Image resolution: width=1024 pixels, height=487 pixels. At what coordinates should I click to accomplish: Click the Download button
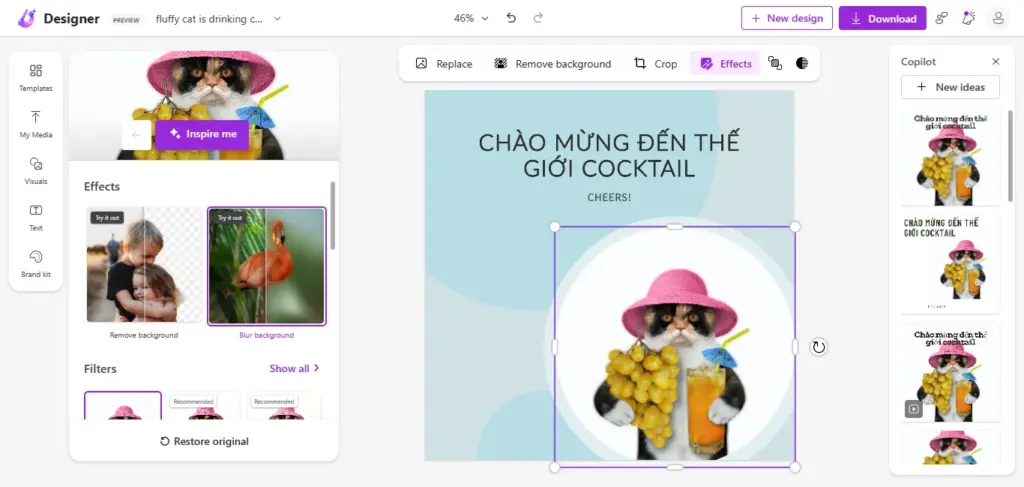(x=882, y=18)
